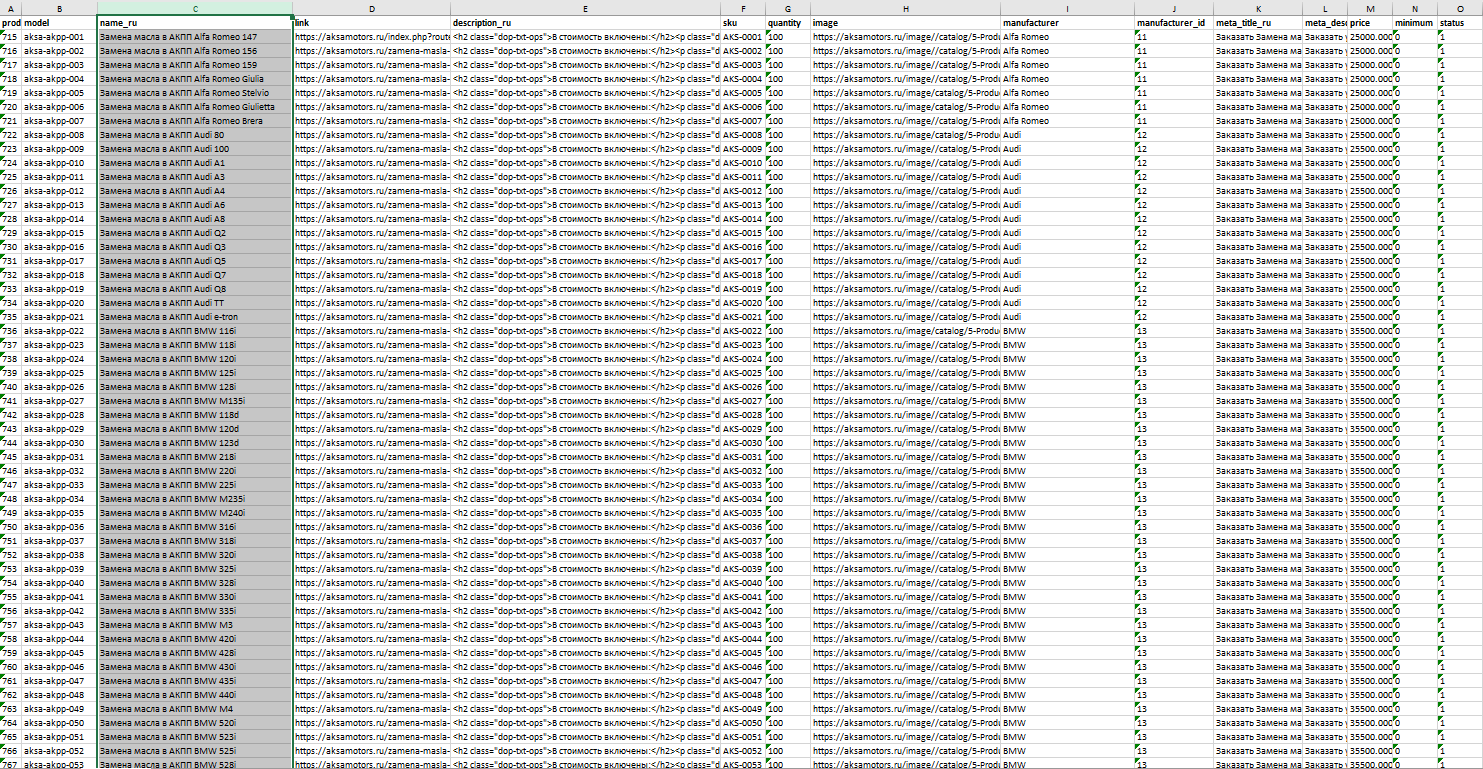The image size is (1483, 769).
Task: Click the 'price' header cell
Action: click(1370, 22)
